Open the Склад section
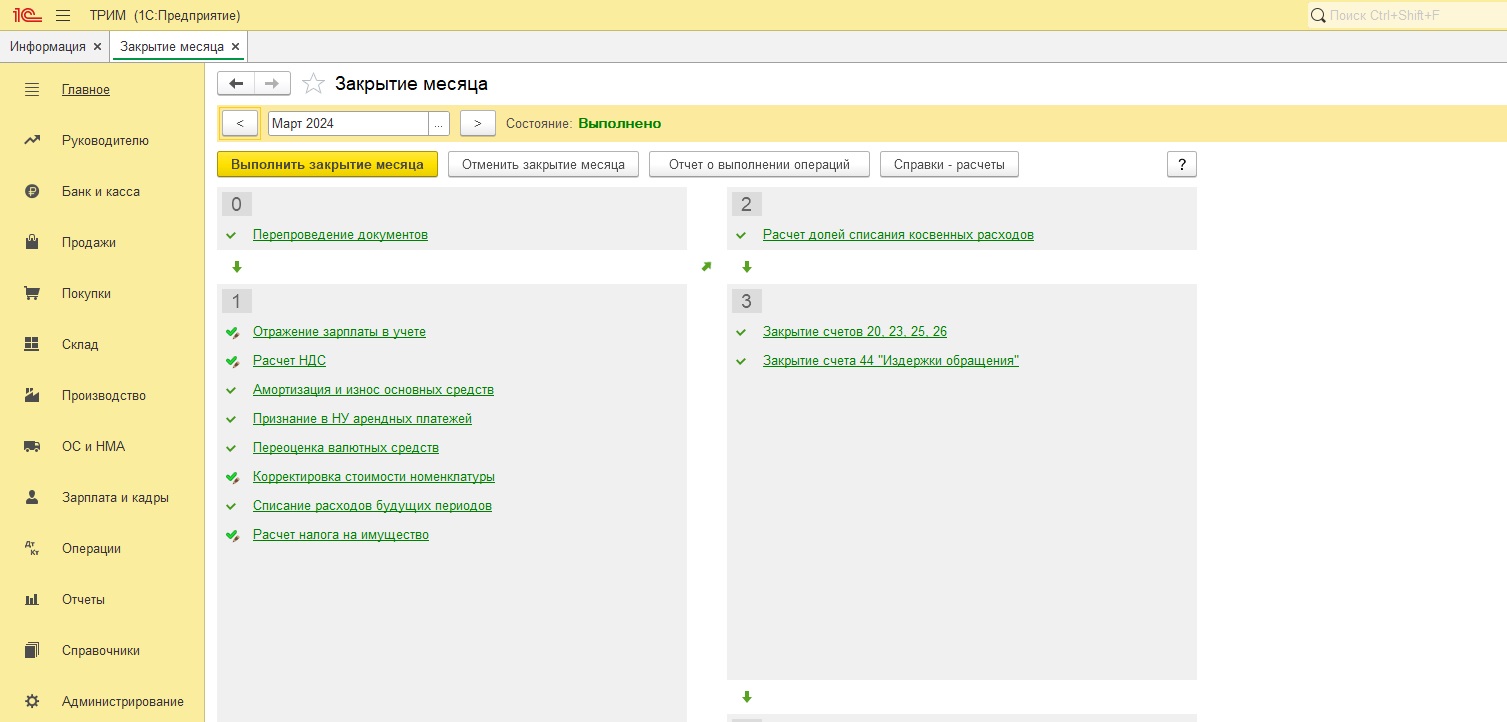 pos(80,345)
